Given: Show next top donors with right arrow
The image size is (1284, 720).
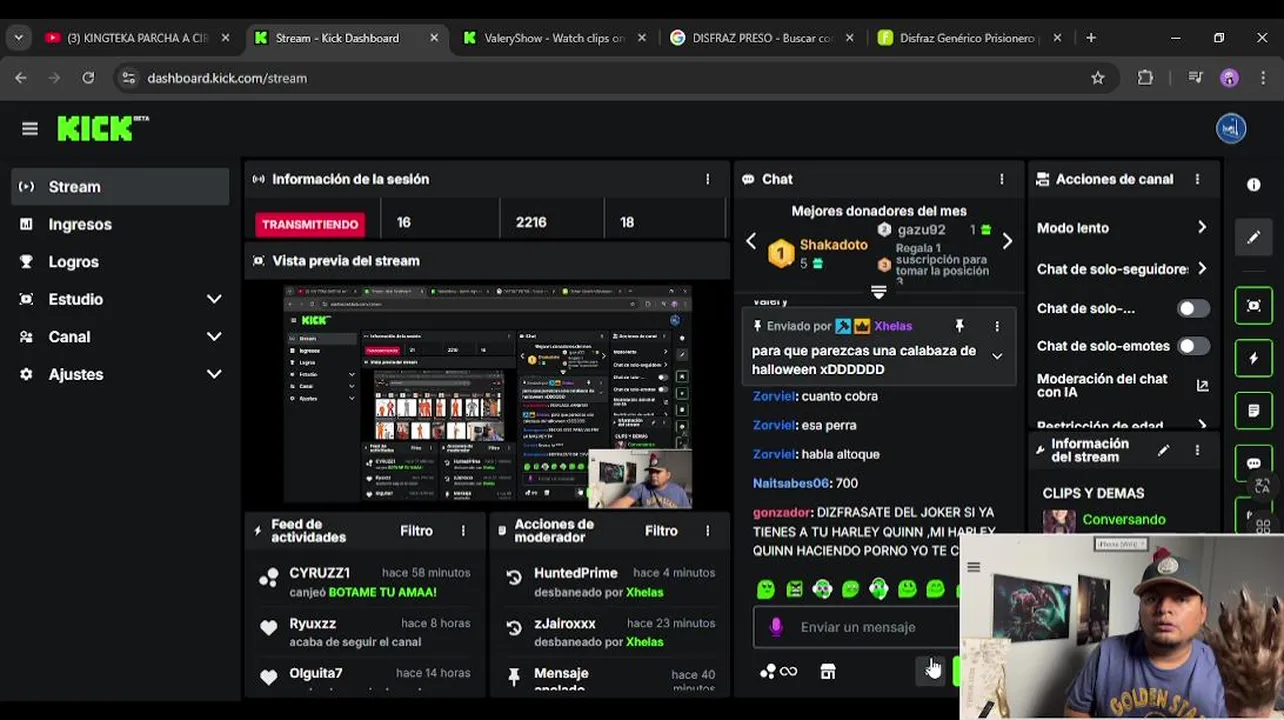Looking at the screenshot, I should click(x=1007, y=241).
